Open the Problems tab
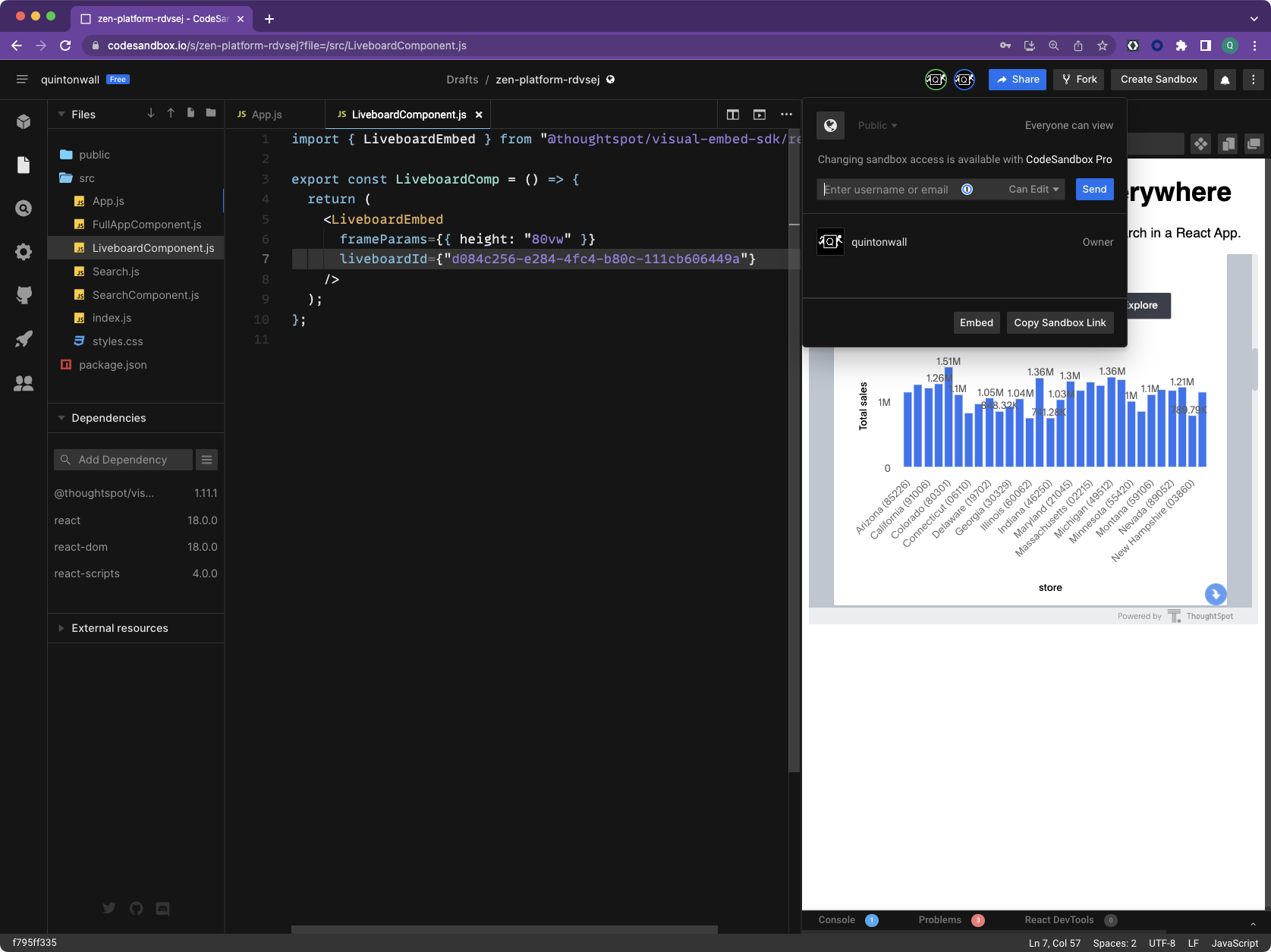The image size is (1271, 952). [939, 920]
